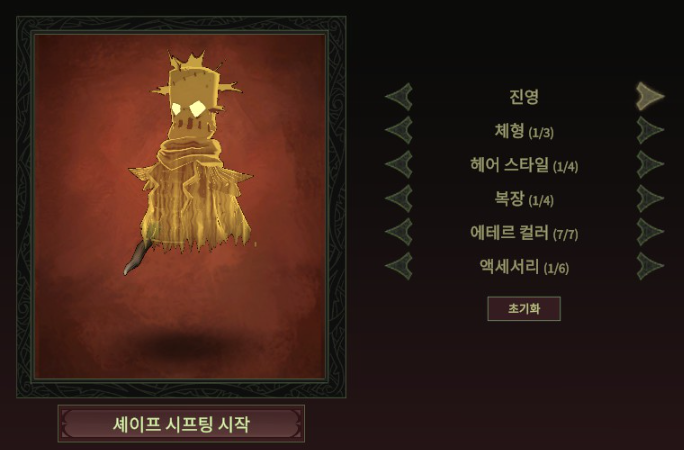Switch to next 복장 with right arrow

pos(650,198)
